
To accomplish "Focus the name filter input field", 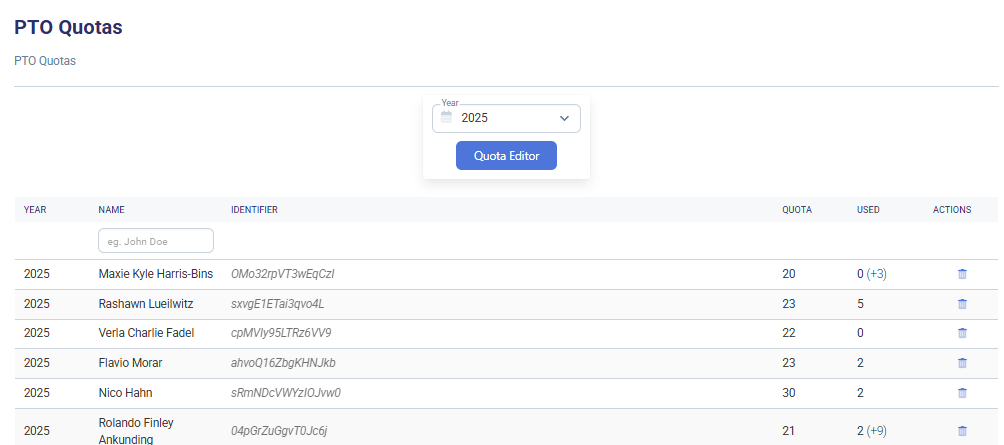I will click(156, 241).
